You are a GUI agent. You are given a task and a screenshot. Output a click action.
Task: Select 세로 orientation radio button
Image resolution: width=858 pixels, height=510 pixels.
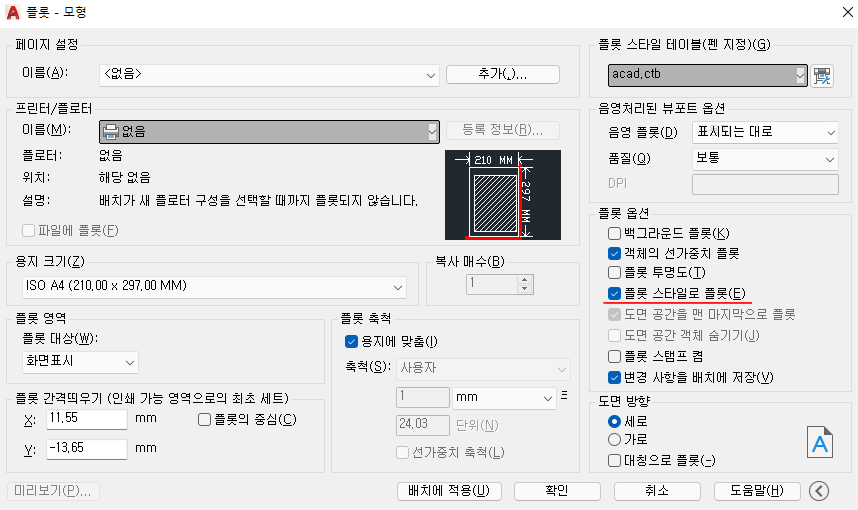pos(614,421)
